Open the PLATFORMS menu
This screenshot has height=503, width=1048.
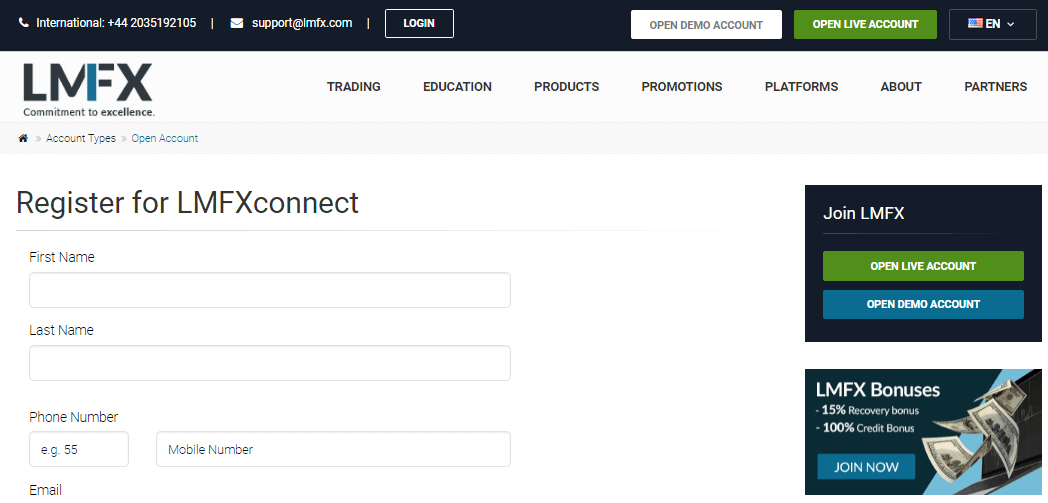(801, 87)
